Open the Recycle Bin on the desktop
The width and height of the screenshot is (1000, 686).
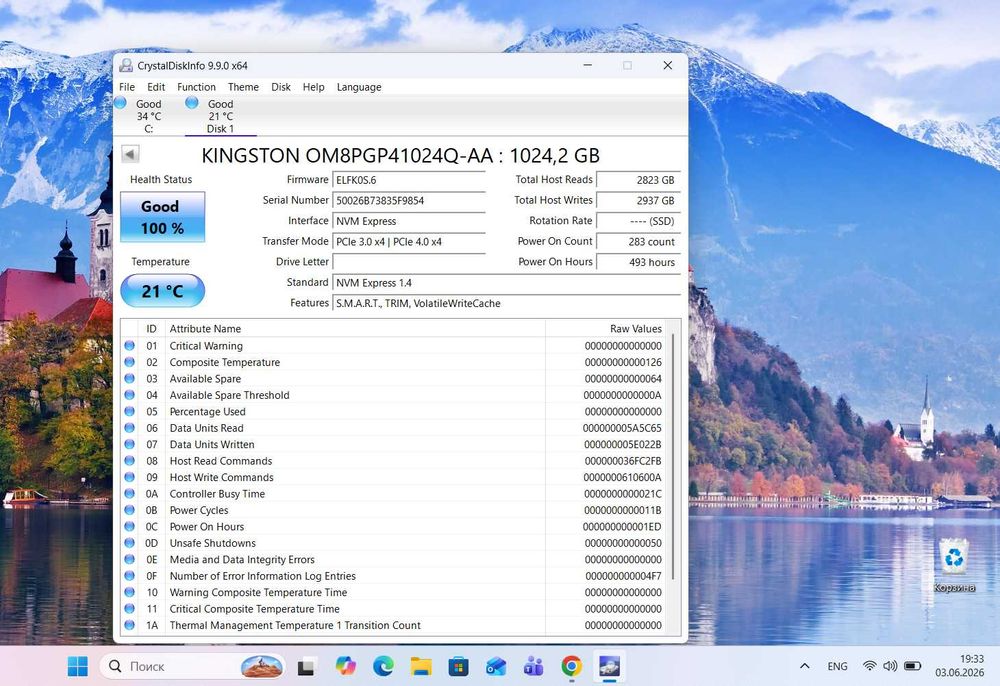click(x=954, y=566)
